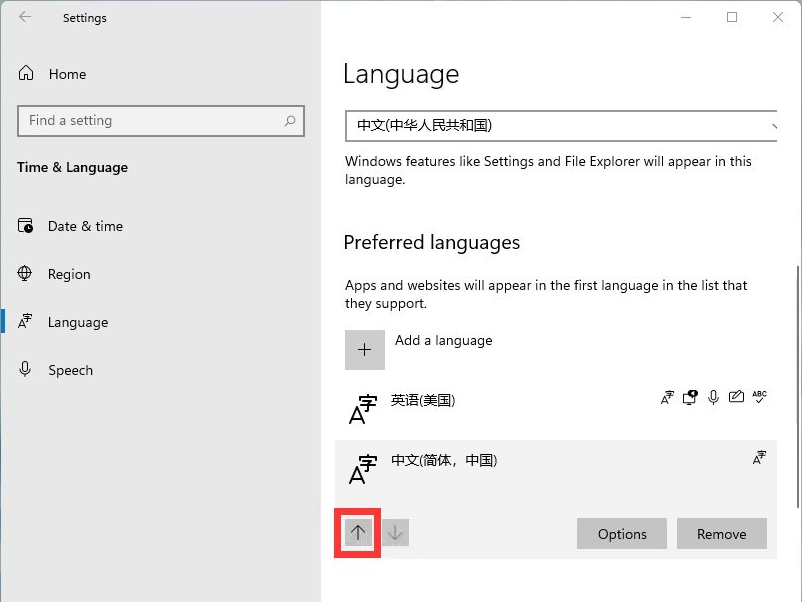Click the magnifier icon in search box
Viewport: 802px width, 602px height.
click(290, 121)
